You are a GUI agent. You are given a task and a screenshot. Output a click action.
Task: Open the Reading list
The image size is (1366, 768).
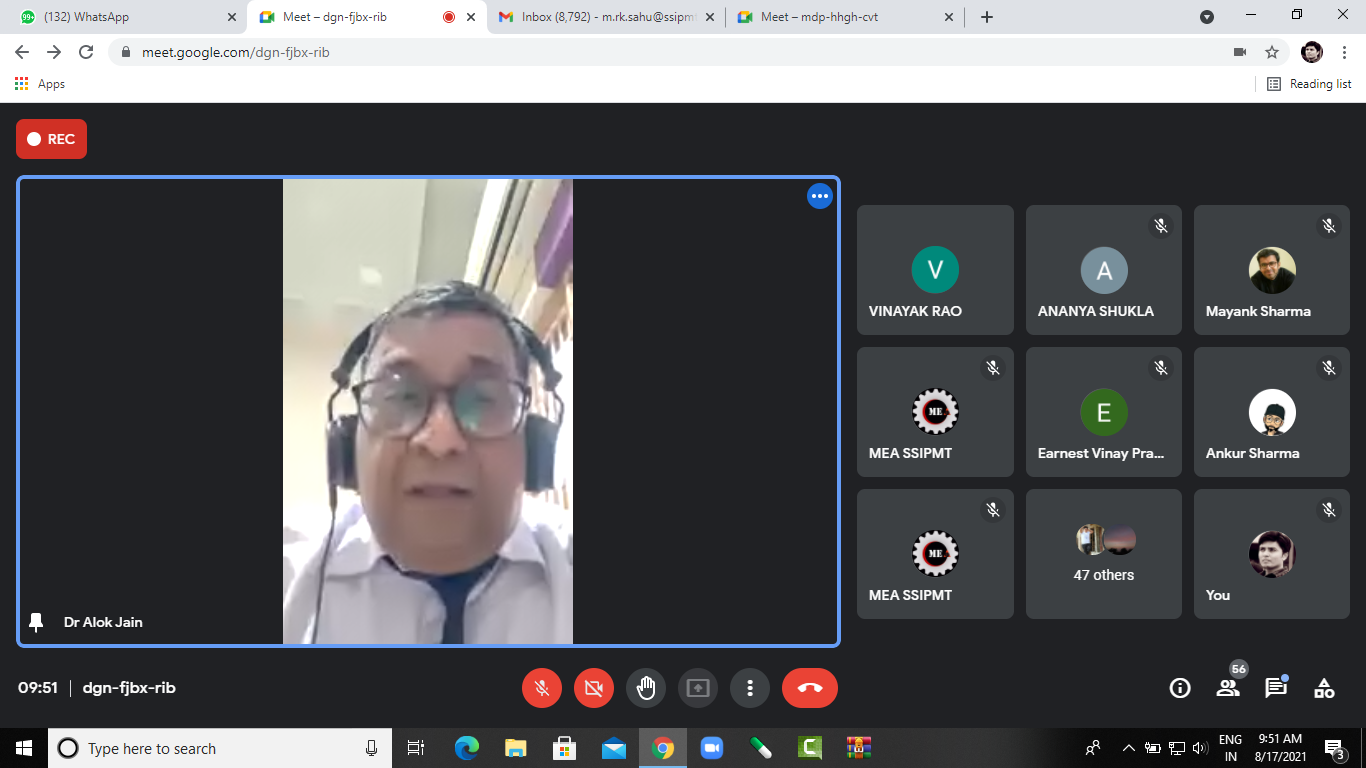[x=1309, y=84]
